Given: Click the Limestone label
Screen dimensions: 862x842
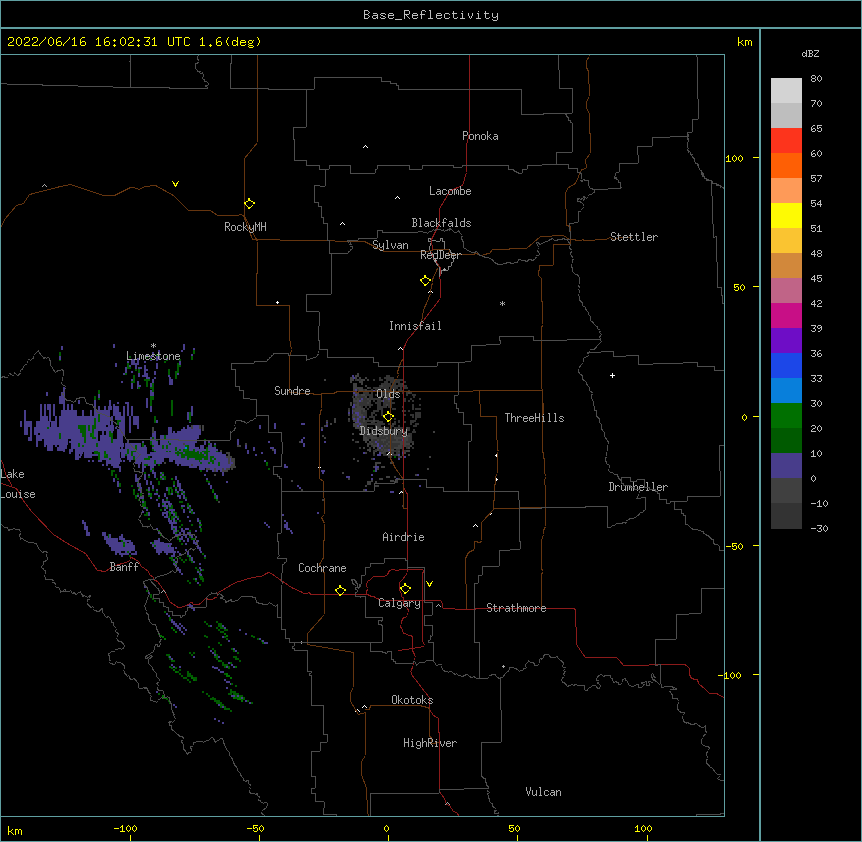Looking at the screenshot, I should tap(153, 356).
